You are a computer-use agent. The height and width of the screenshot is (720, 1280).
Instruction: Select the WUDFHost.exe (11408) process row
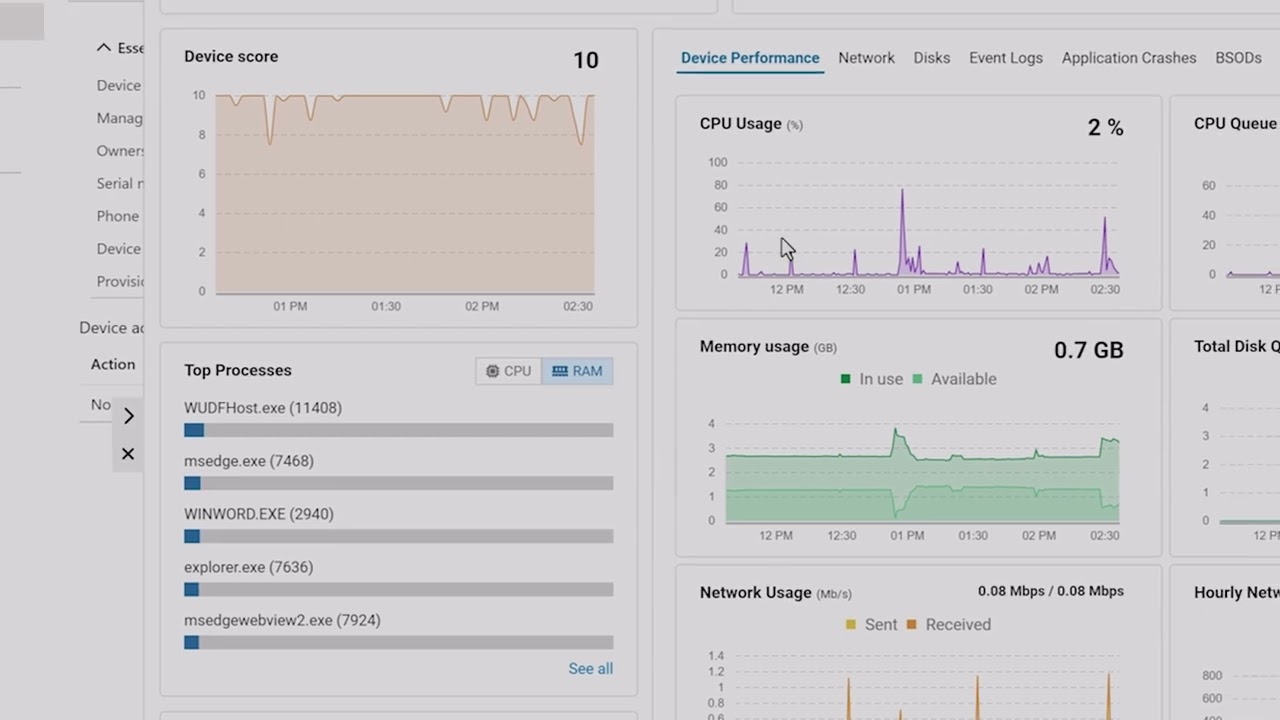click(x=398, y=418)
